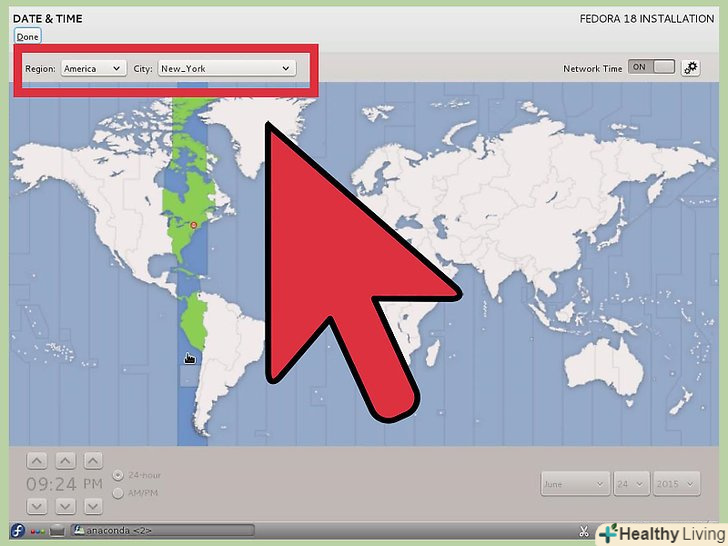This screenshot has width=728, height=546.
Task: Open network time settings gear icon
Action: coord(690,68)
